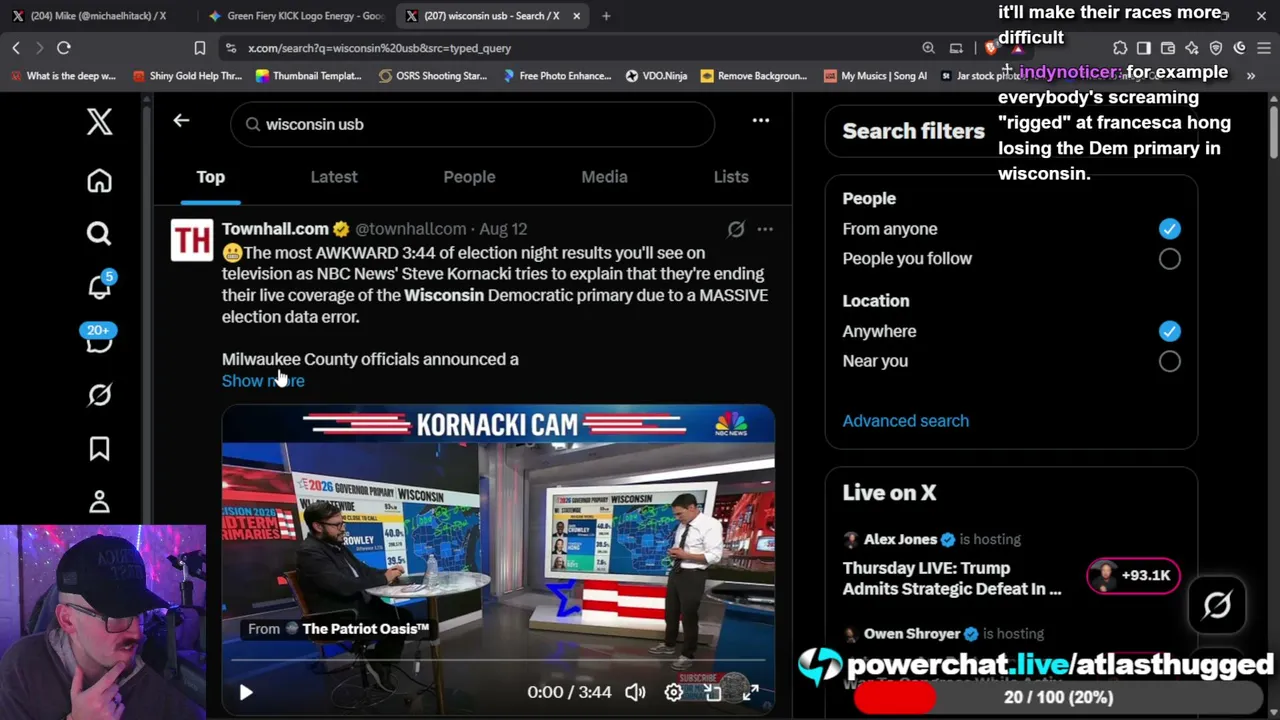This screenshot has height=720, width=1280.
Task: Open Townhall.com profile name
Action: pyautogui.click(x=275, y=229)
